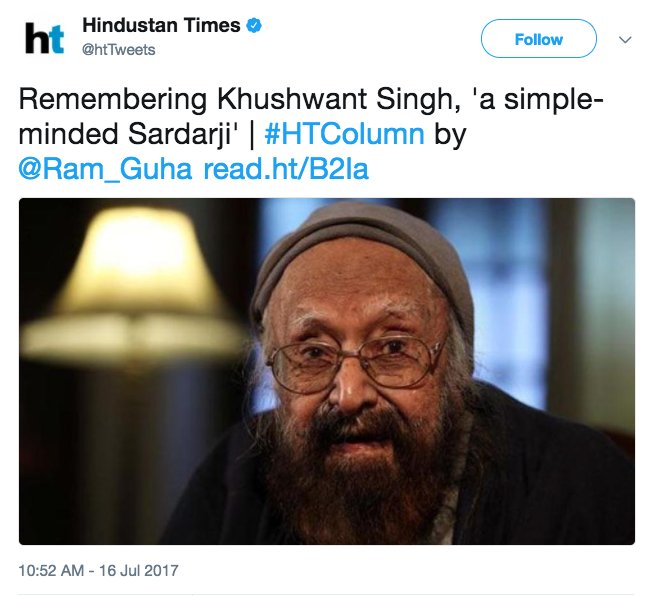Open the Hindustan Times display name
Screen dimensions: 658x596
point(161,25)
